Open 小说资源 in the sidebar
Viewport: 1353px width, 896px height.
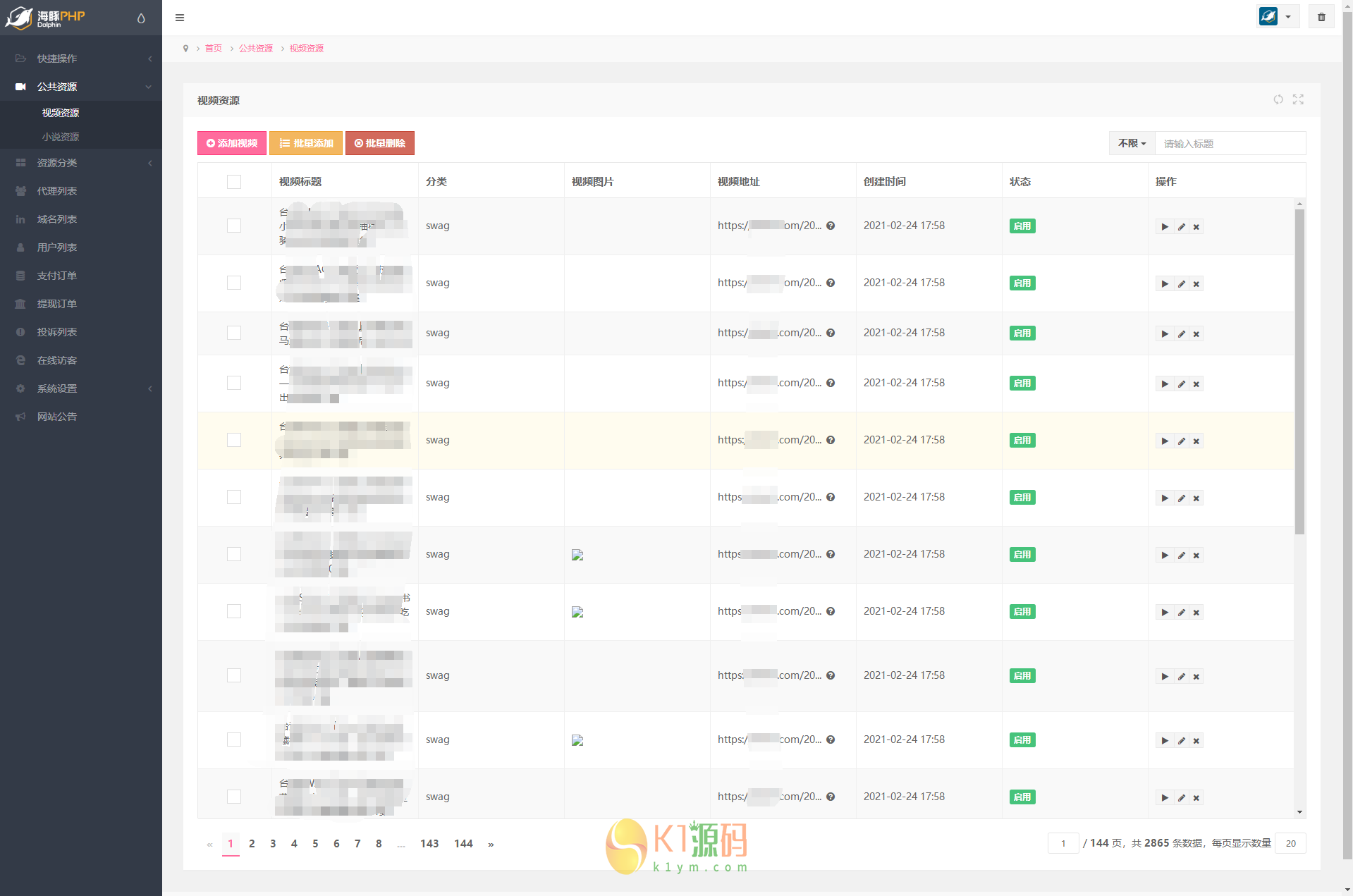point(61,137)
